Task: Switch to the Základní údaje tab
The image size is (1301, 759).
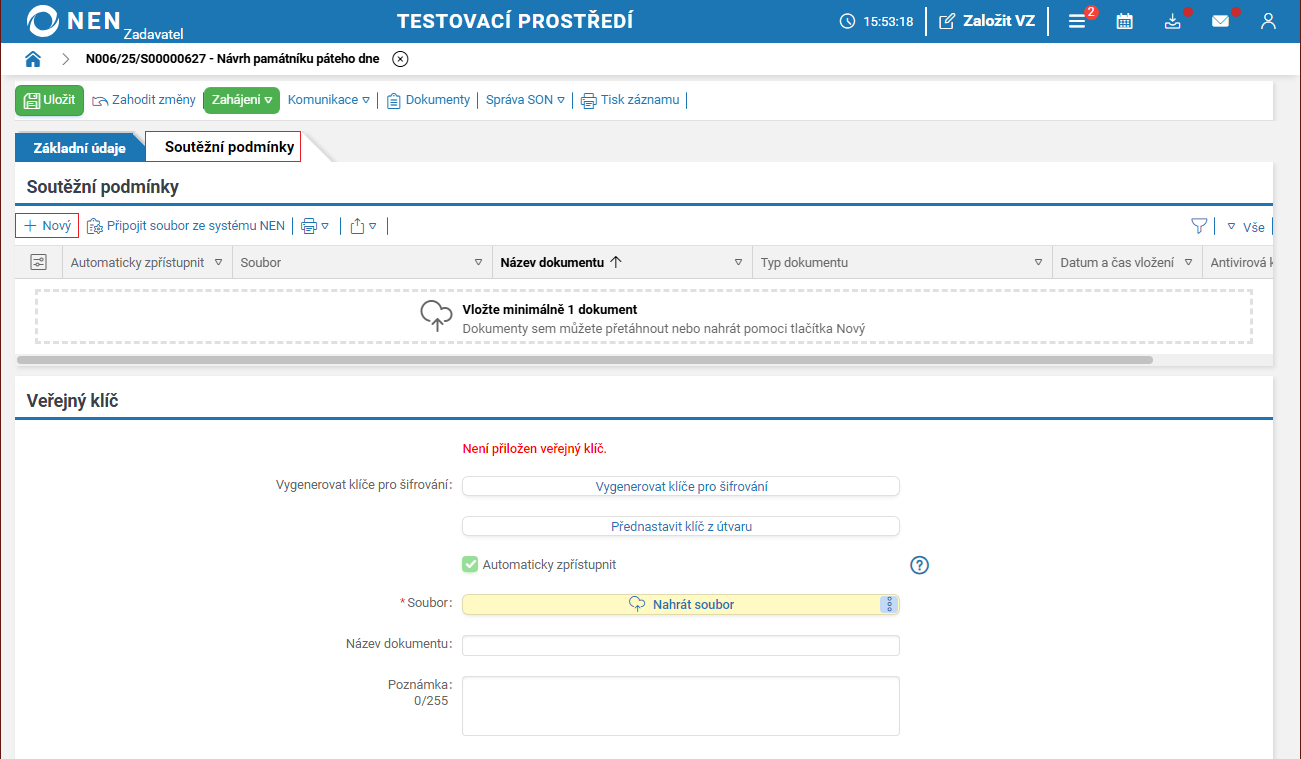Action: pos(80,148)
